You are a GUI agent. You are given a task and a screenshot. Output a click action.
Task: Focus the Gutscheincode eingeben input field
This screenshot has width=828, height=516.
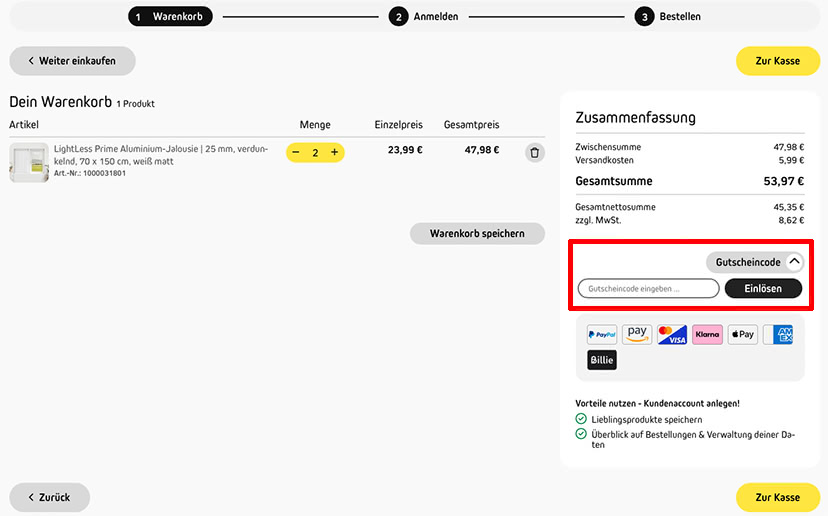(648, 289)
